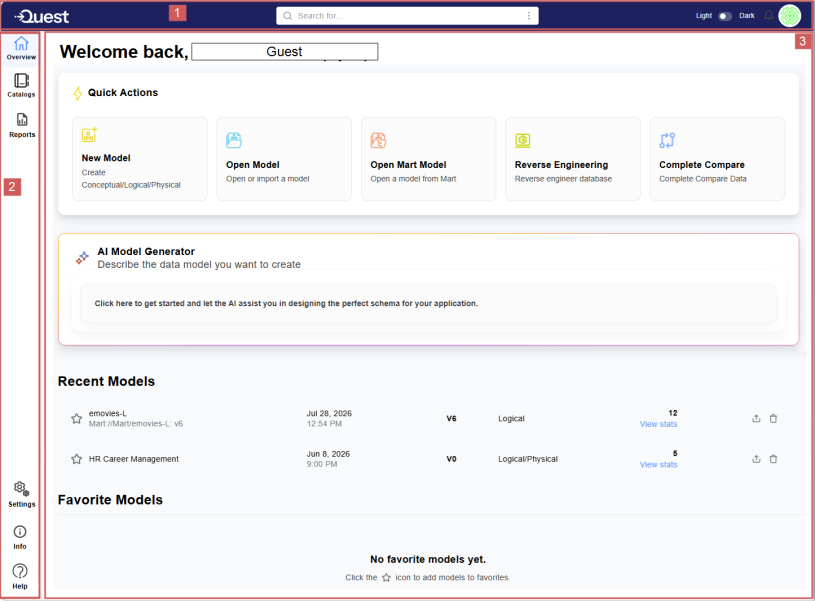Open the Info sidebar icon
Image resolution: width=815 pixels, height=601 pixels.
20,532
